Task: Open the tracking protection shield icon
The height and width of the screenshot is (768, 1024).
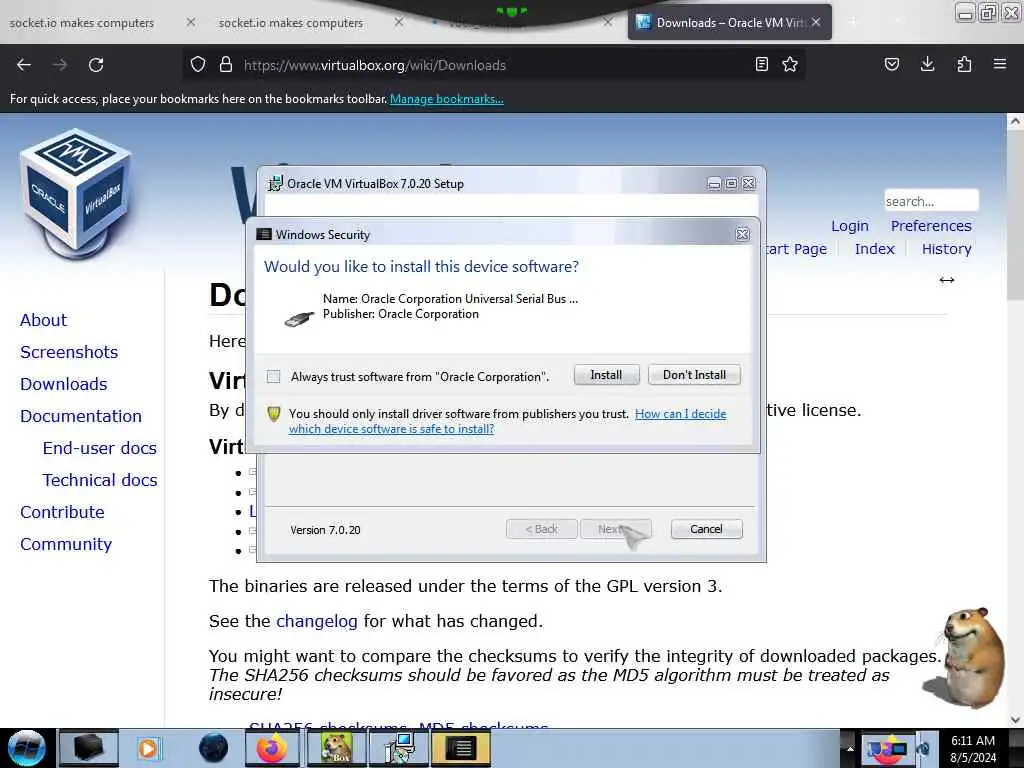Action: (x=198, y=64)
